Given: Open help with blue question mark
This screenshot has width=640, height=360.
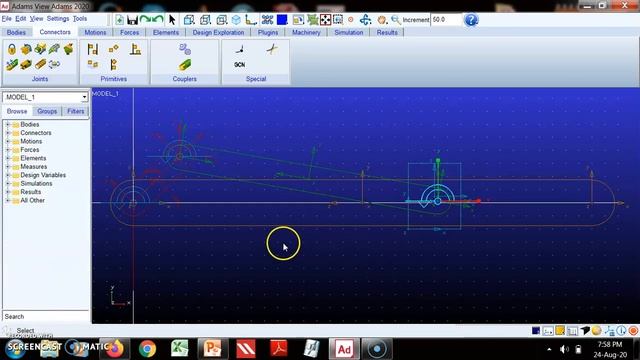Looking at the screenshot, I should tap(471, 20).
